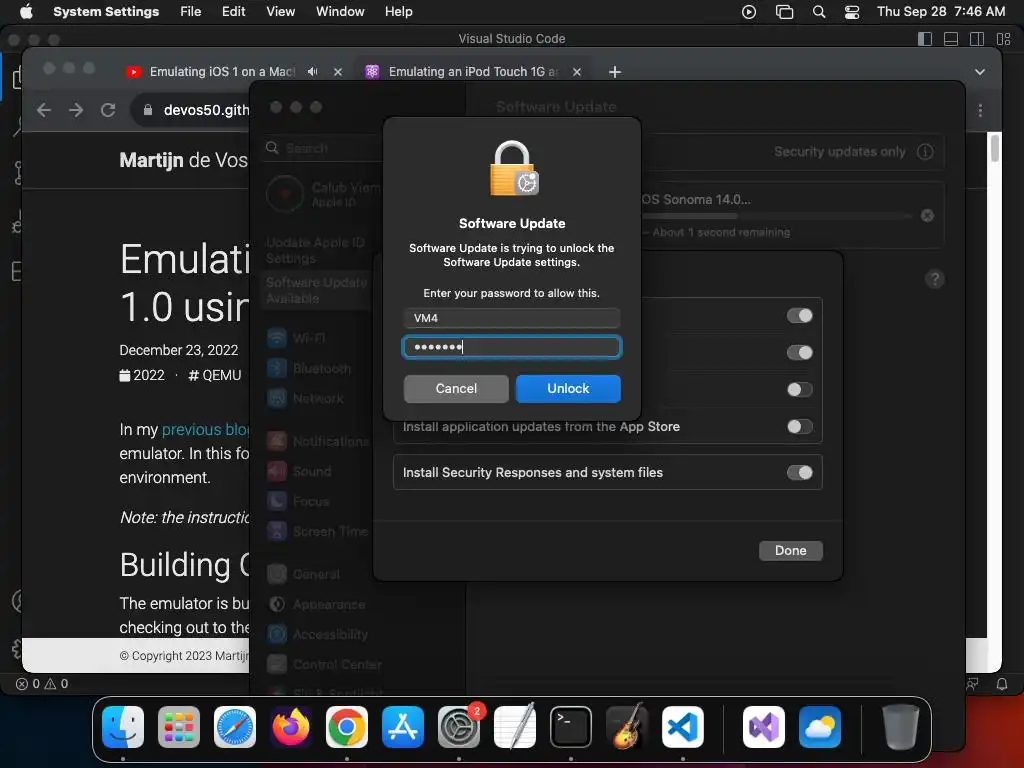
Task: Open the View menu
Action: click(280, 12)
